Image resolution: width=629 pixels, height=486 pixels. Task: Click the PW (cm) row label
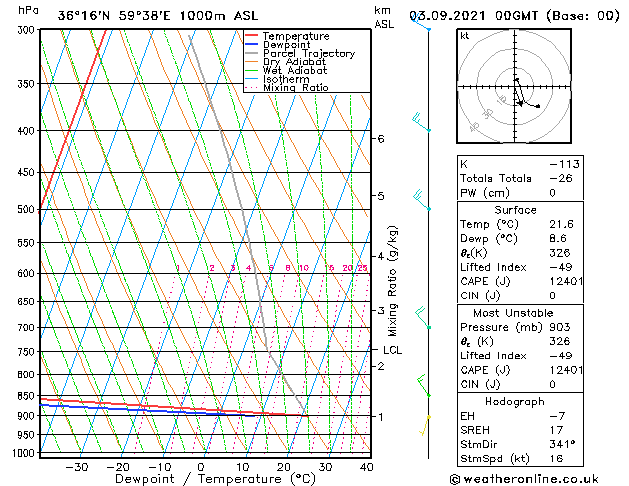tap(485, 193)
